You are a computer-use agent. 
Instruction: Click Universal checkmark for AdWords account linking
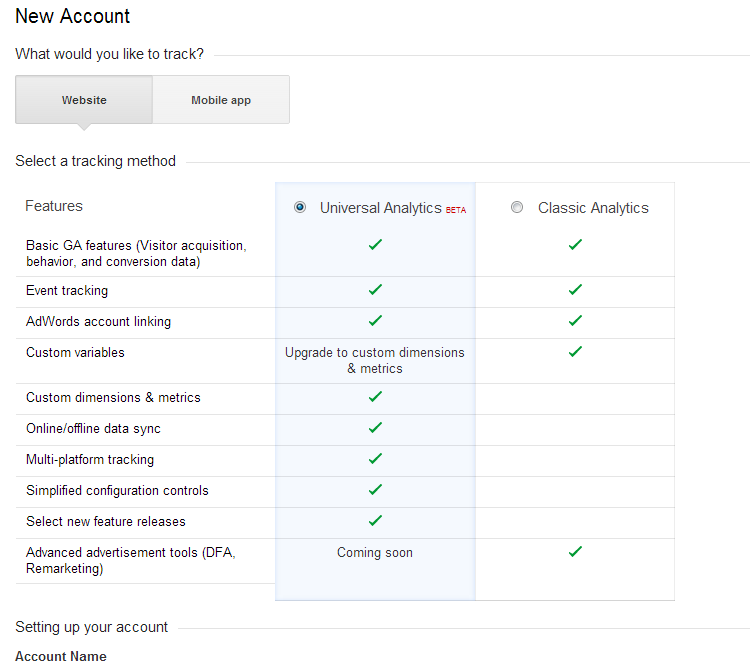(x=375, y=321)
